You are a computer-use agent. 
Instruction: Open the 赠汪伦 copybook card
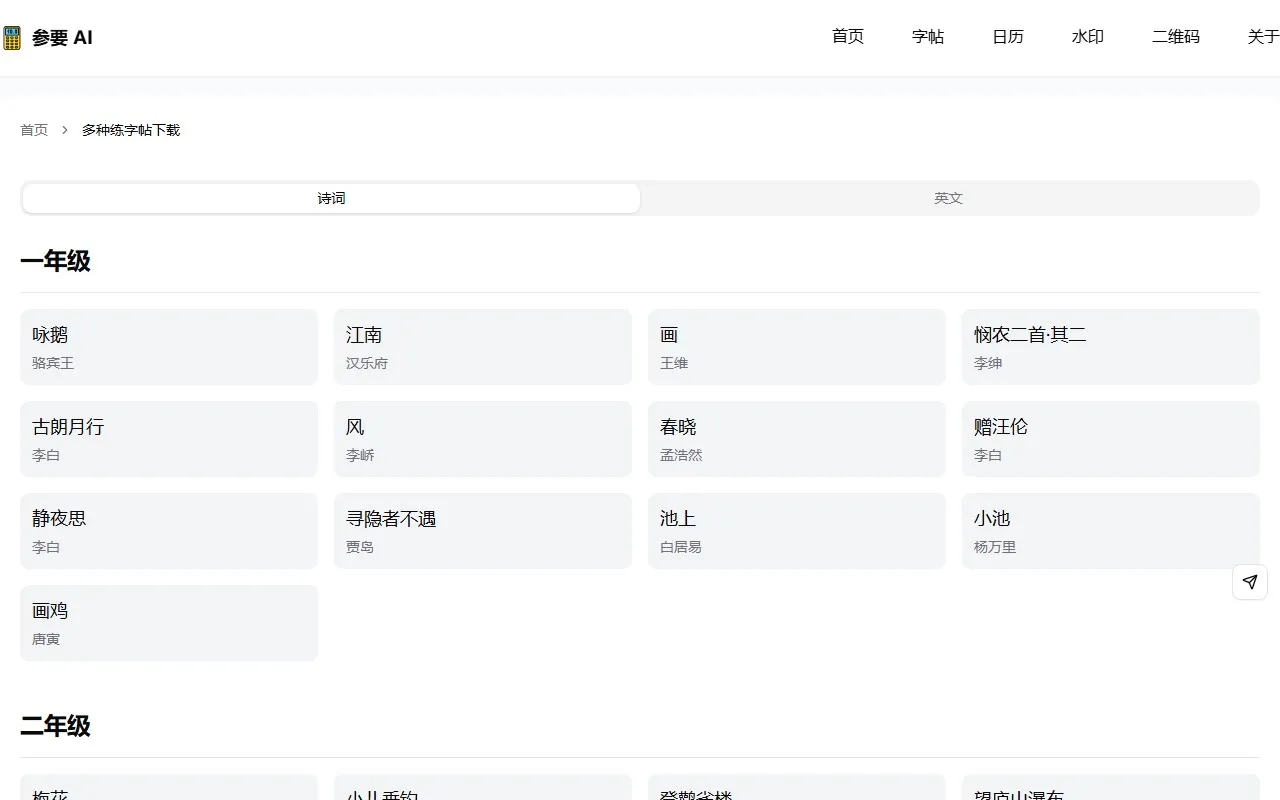pos(1111,439)
